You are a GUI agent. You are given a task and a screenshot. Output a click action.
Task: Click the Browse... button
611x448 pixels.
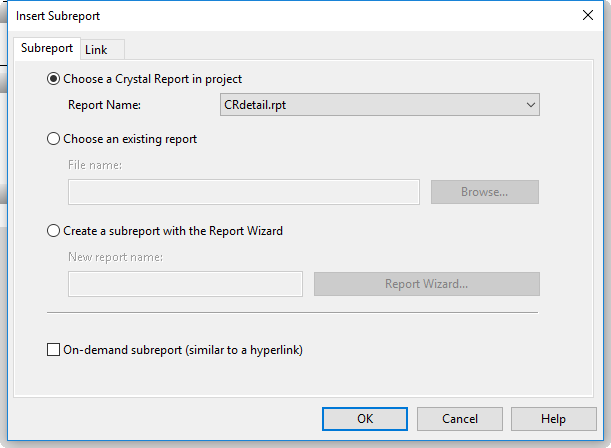click(485, 192)
